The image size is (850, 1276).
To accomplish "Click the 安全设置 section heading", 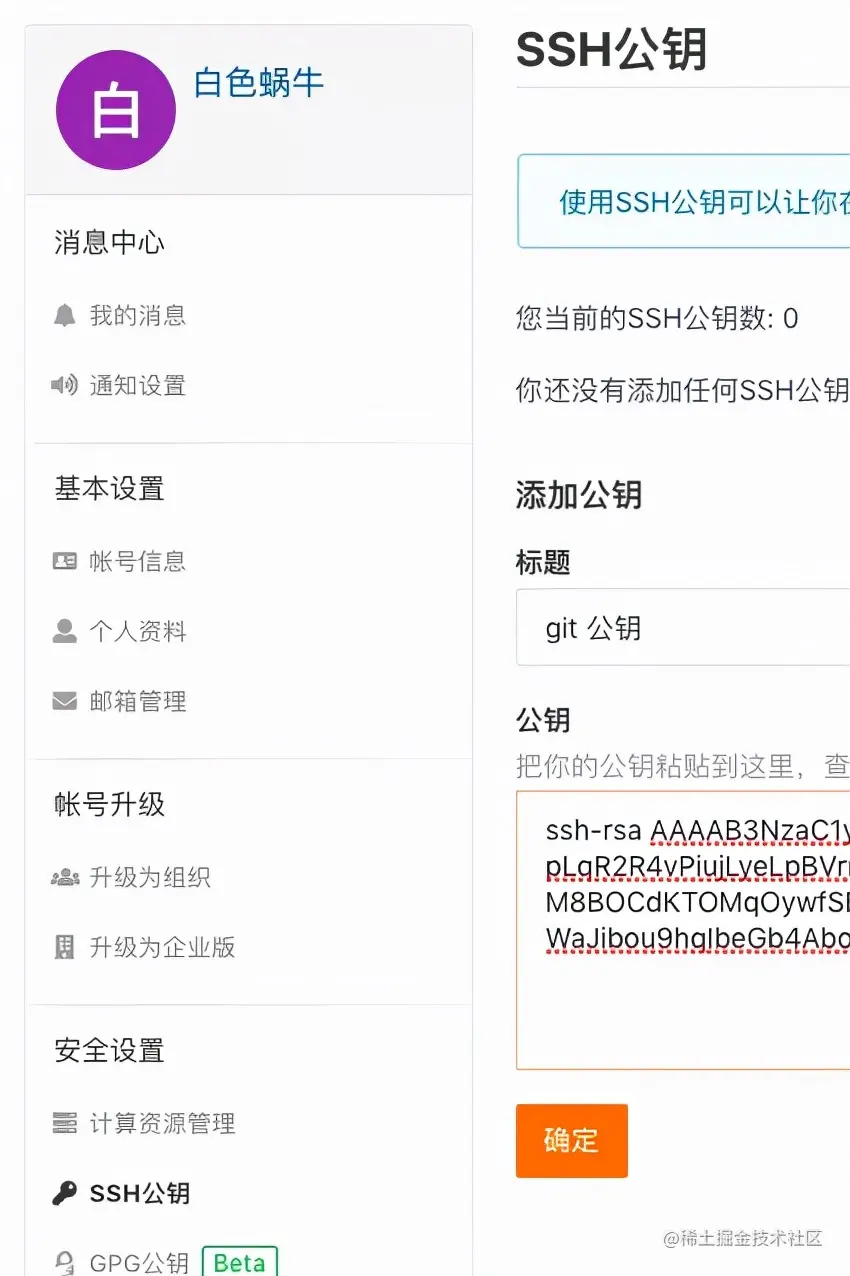I will click(109, 1050).
